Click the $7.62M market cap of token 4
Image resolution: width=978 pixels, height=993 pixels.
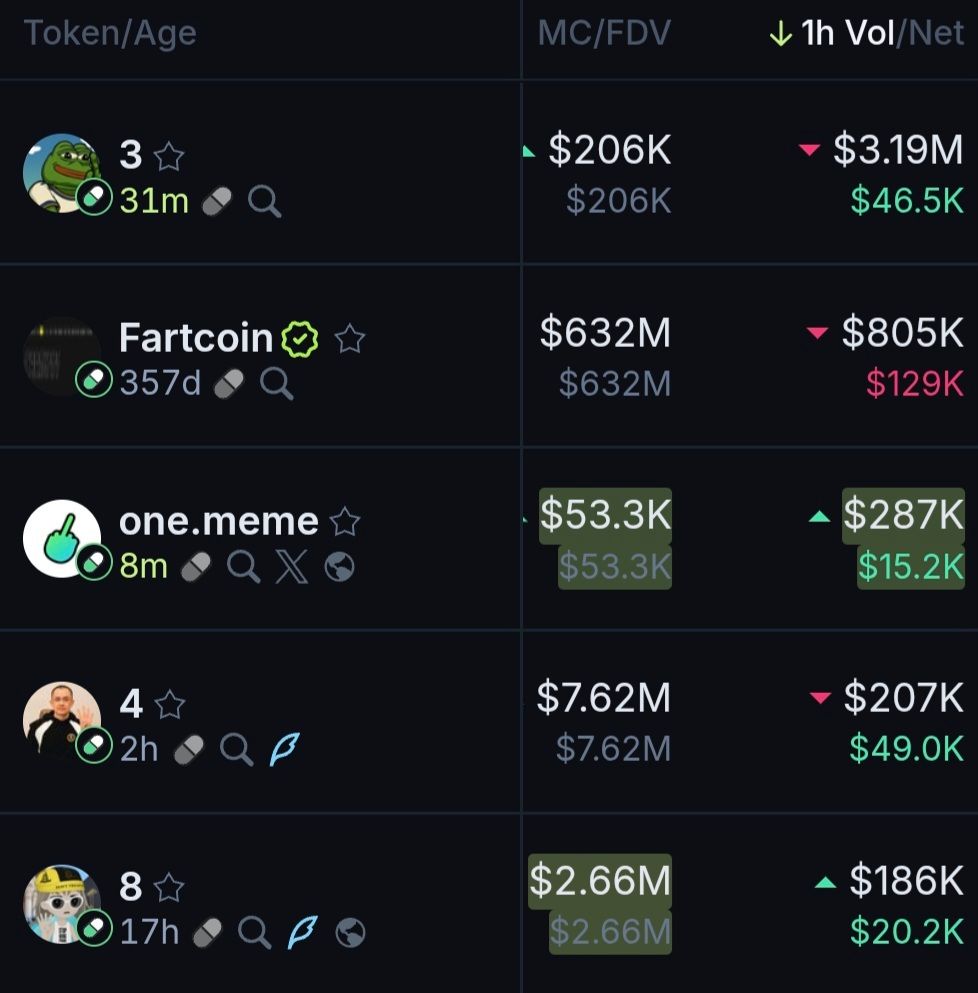(603, 698)
